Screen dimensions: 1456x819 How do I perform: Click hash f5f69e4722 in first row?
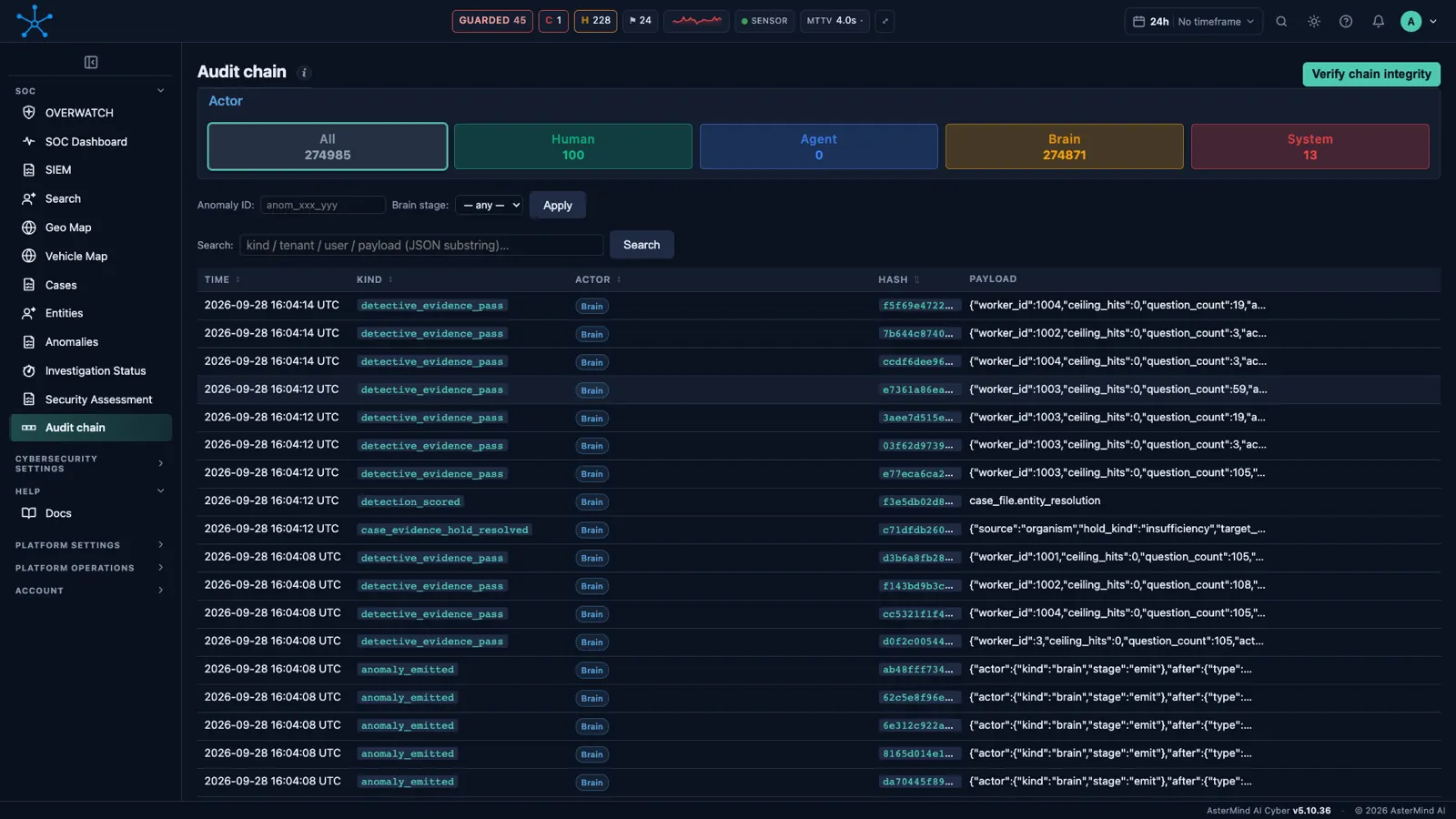pyautogui.click(x=918, y=306)
